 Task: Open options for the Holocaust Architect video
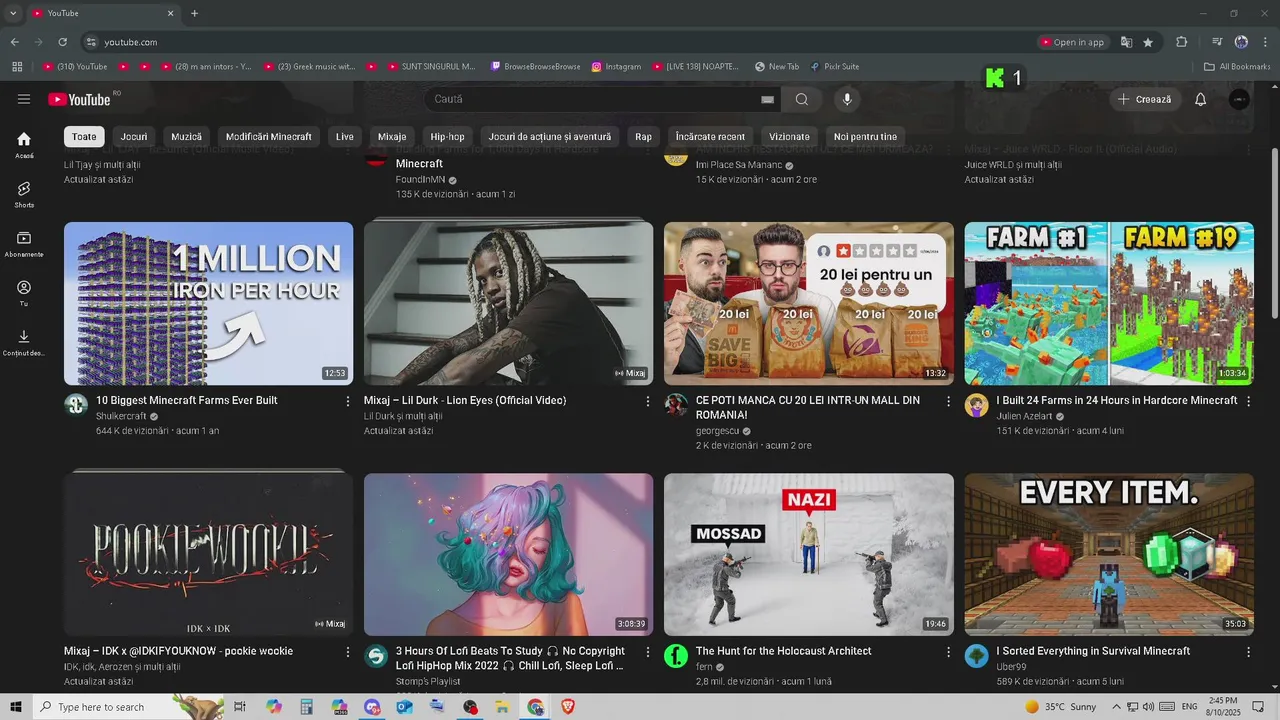pyautogui.click(x=948, y=652)
